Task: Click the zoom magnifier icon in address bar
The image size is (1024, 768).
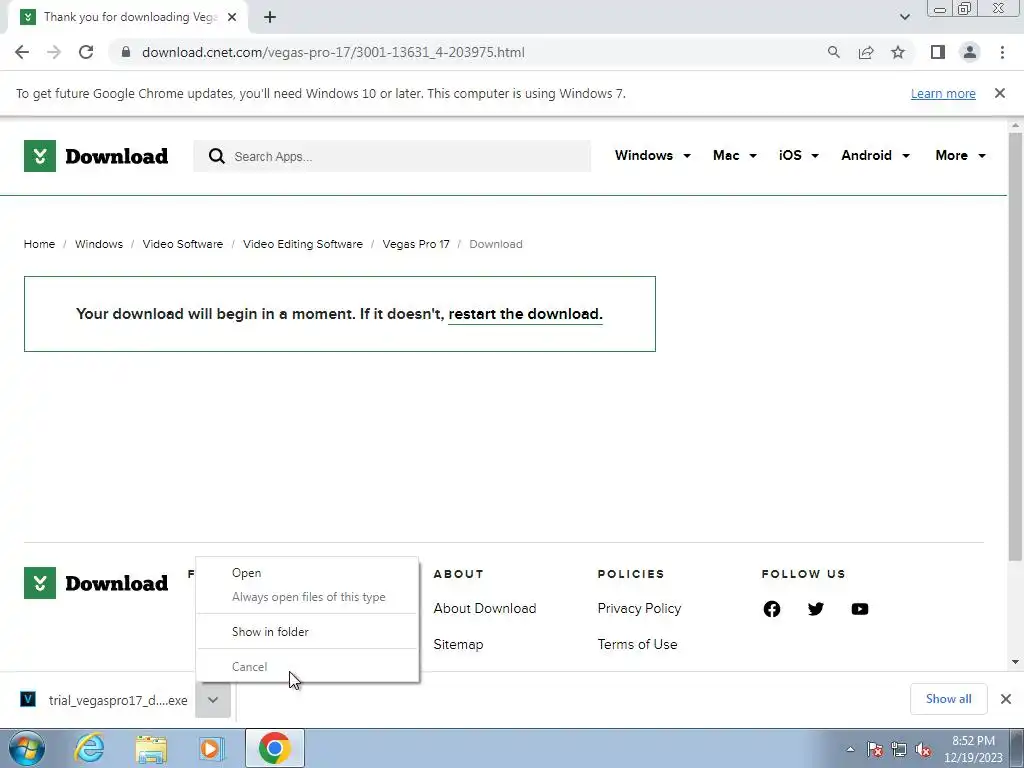Action: (x=833, y=52)
